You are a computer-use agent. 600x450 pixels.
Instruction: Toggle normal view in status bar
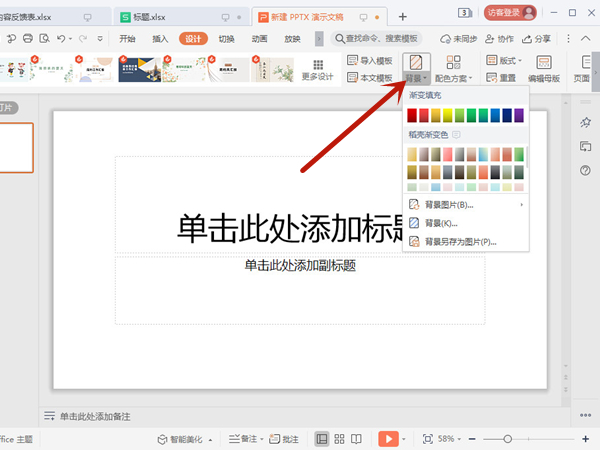coord(322,439)
